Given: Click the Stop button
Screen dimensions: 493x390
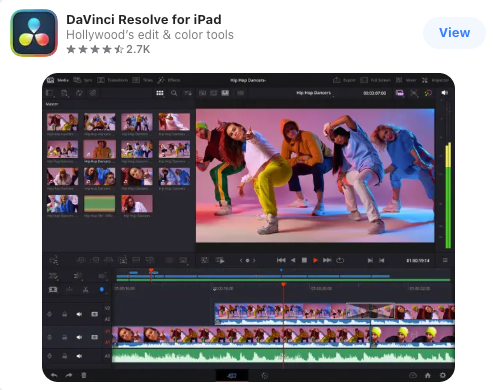Looking at the screenshot, I should pyautogui.click(x=304, y=260).
